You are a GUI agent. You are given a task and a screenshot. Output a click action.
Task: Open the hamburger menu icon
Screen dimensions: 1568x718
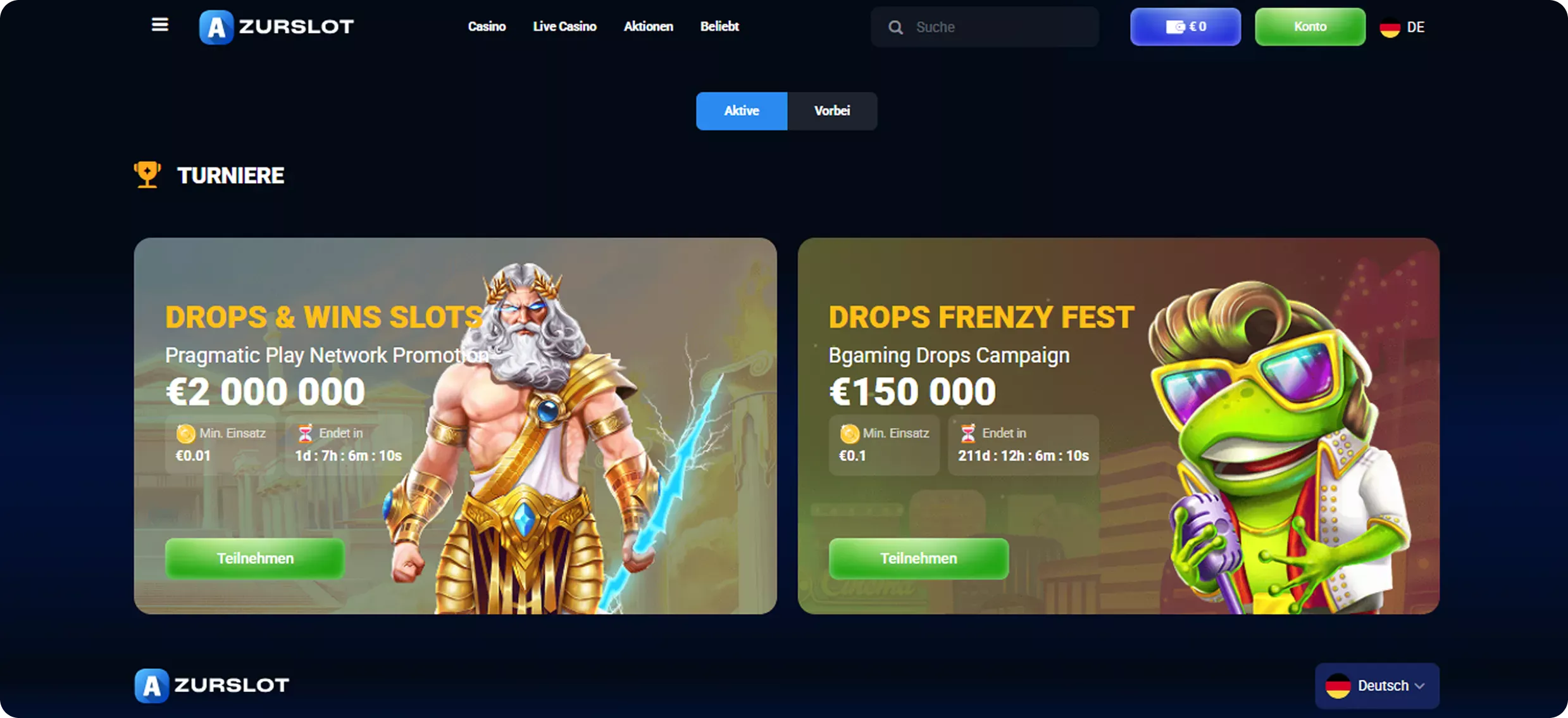click(x=160, y=25)
